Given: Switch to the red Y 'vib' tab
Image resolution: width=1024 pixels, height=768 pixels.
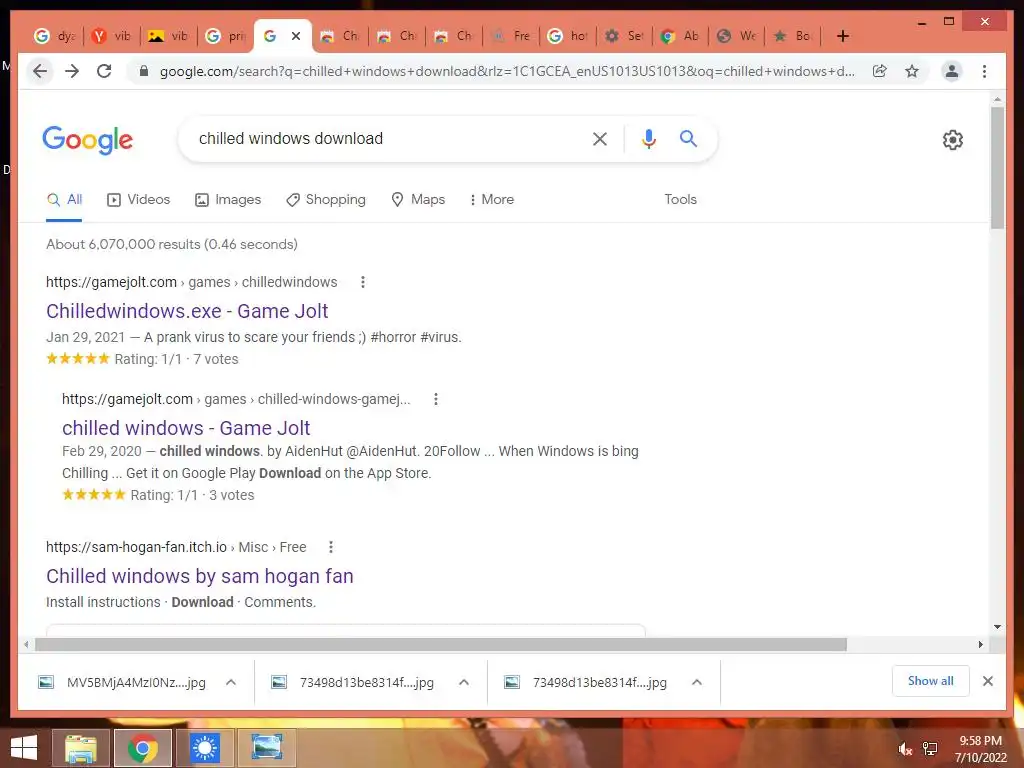Looking at the screenshot, I should [111, 36].
